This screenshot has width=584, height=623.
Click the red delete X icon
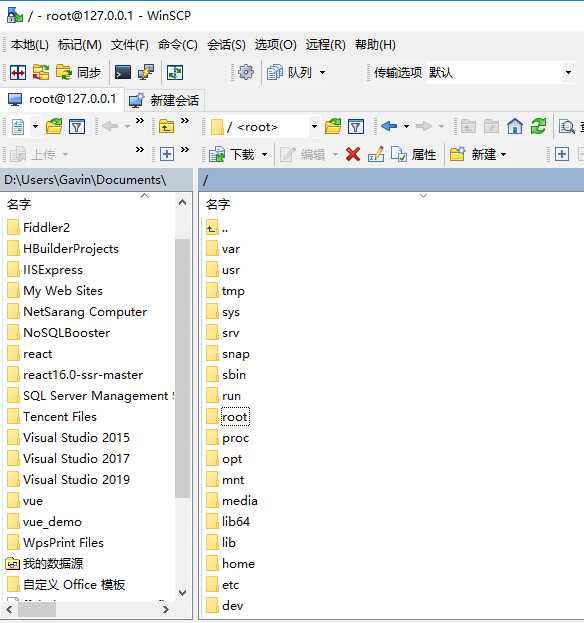pyautogui.click(x=353, y=154)
